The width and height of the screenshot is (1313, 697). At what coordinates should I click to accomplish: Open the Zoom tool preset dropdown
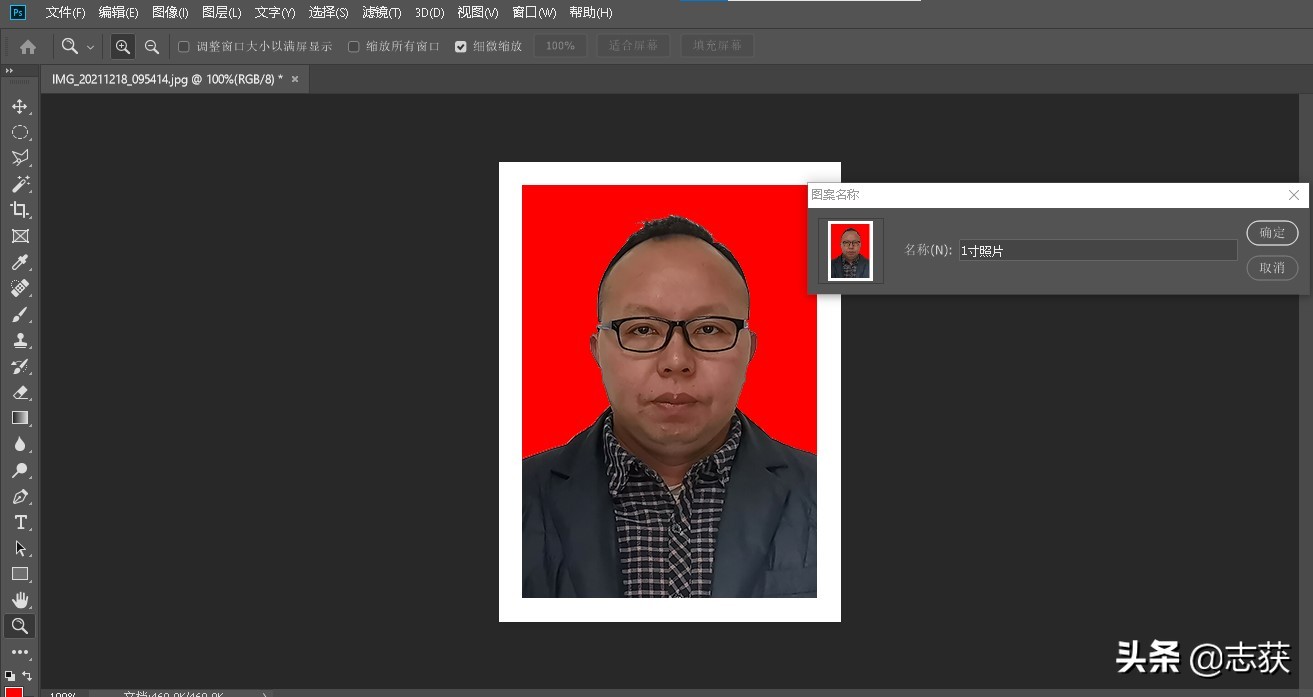90,46
